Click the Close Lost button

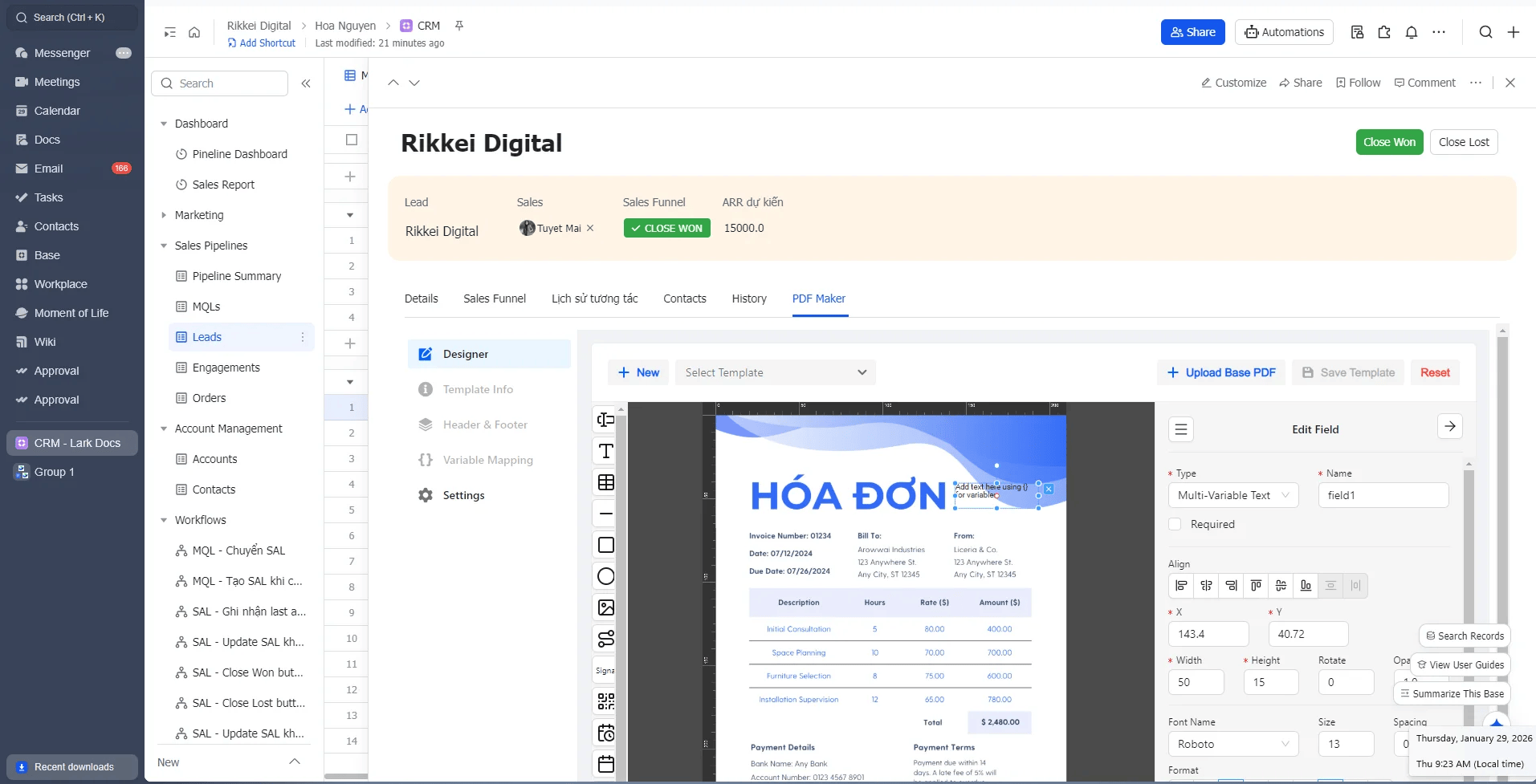point(1463,142)
